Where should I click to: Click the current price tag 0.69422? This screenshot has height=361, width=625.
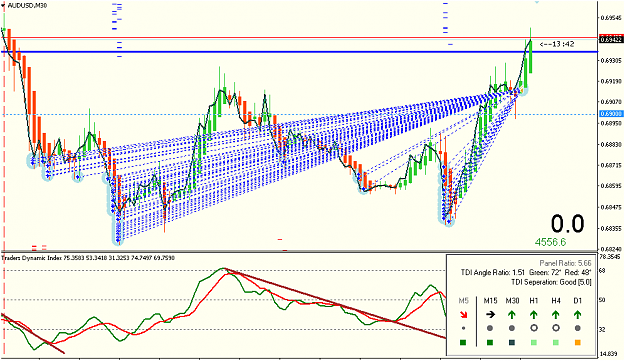[x=611, y=39]
